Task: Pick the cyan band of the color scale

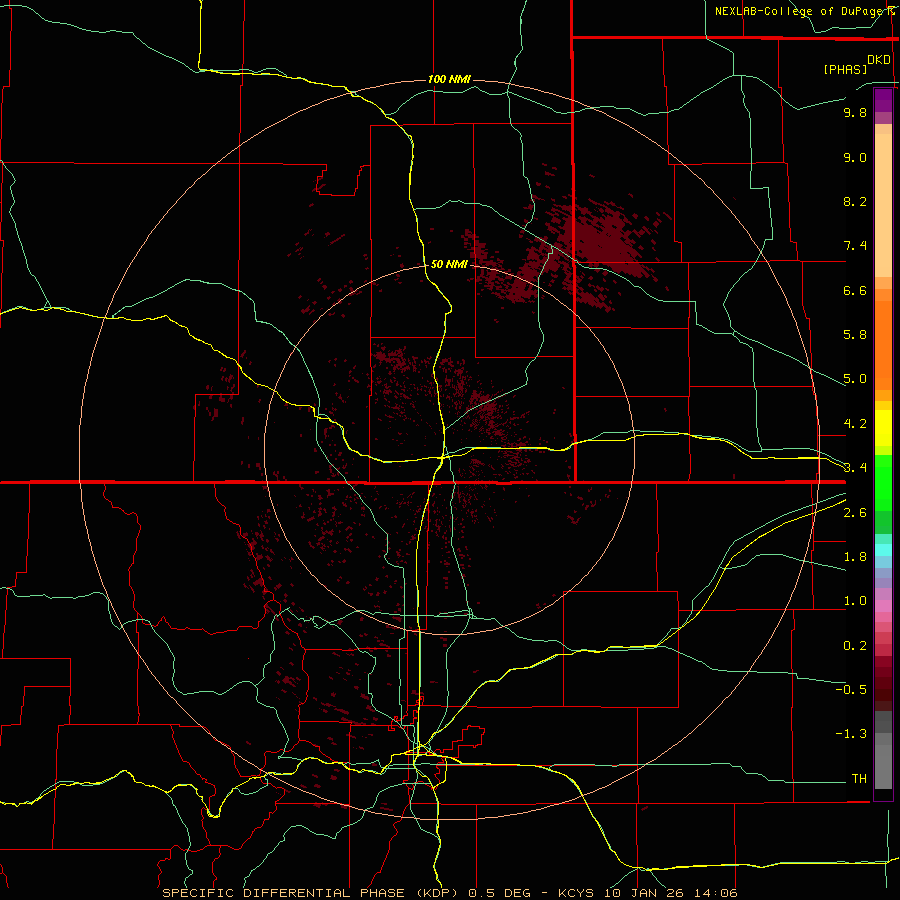Action: [883, 550]
